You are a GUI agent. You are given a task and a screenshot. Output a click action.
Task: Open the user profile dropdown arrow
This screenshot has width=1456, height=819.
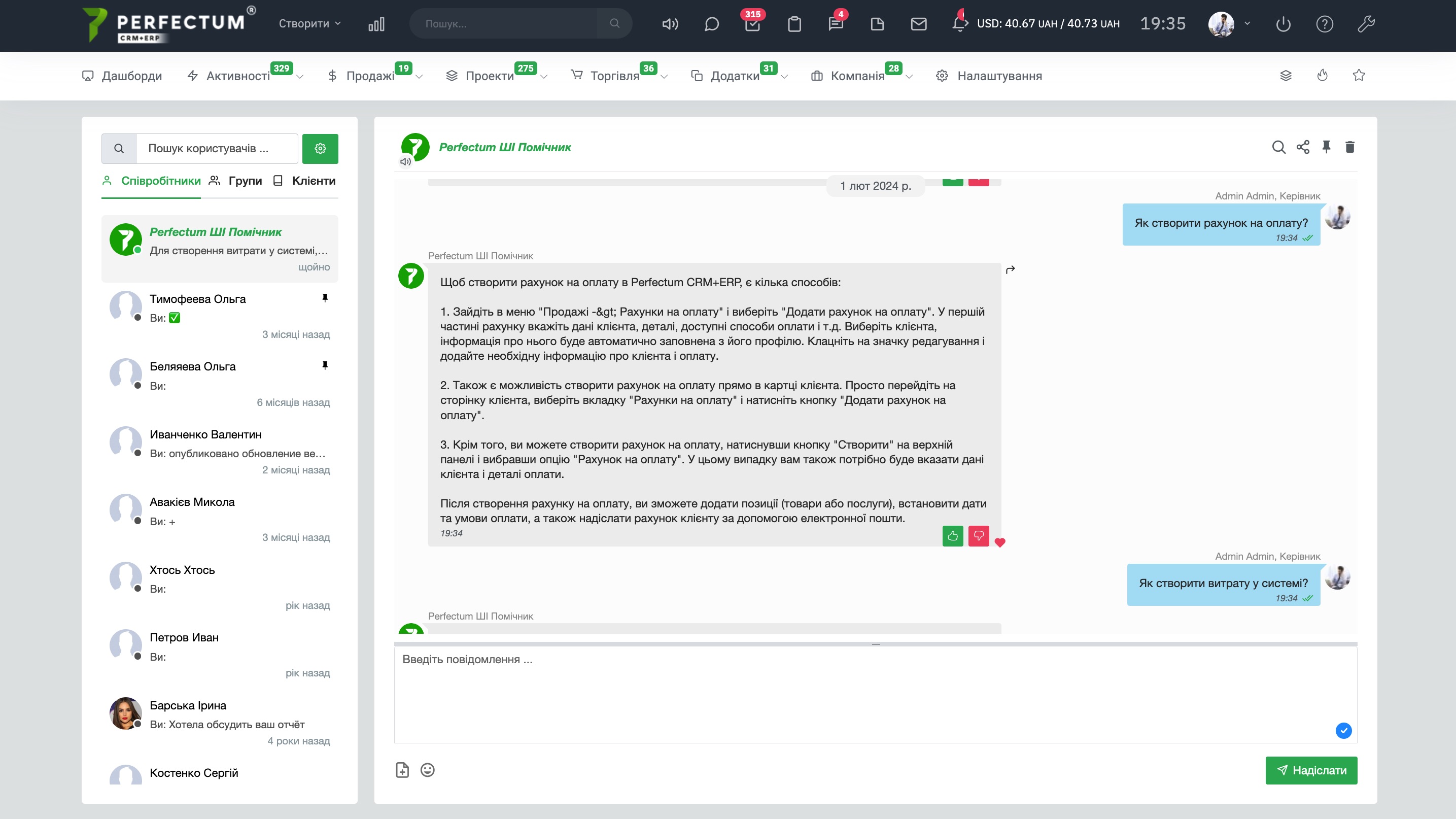[1247, 24]
